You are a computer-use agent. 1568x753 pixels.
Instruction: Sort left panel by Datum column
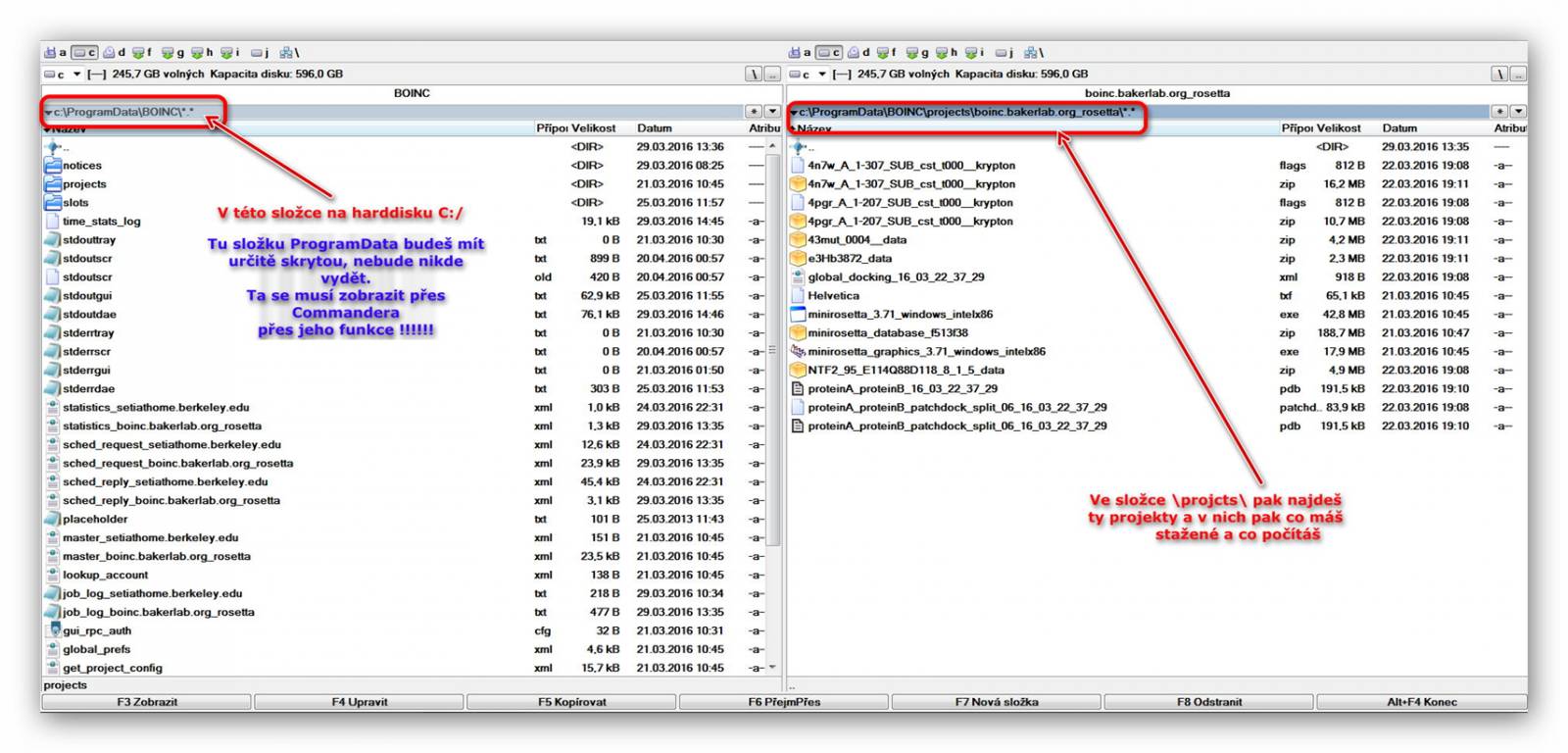pyautogui.click(x=655, y=128)
